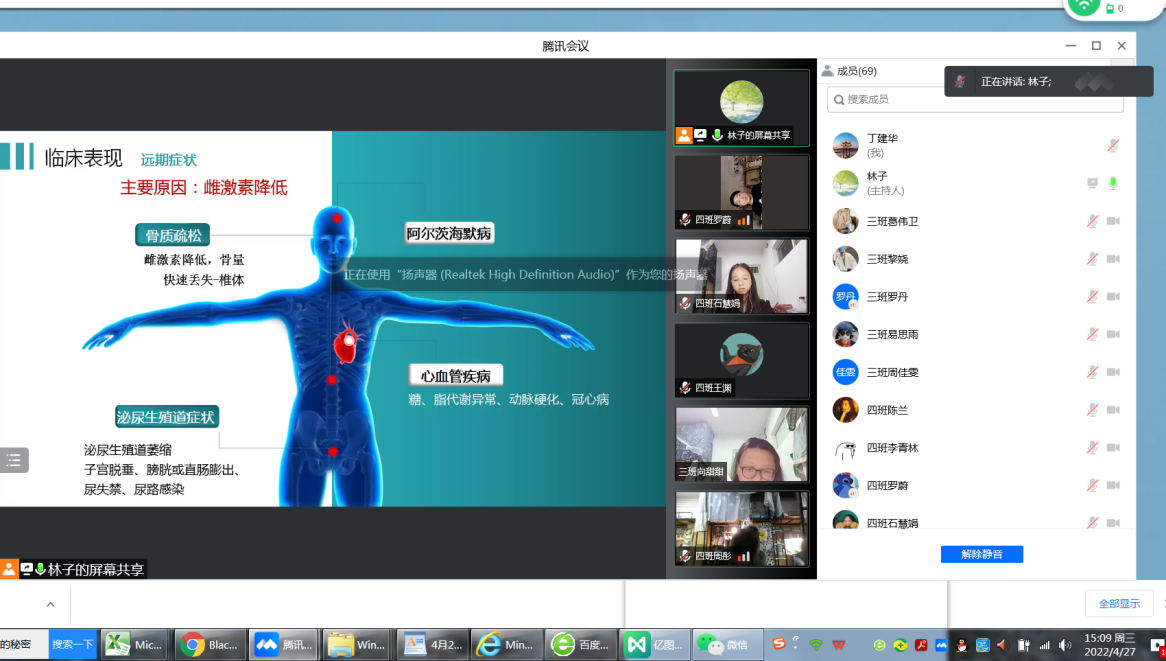Select 四班石慧娟 video thumbnail
This screenshot has width=1166, height=661.
(x=741, y=276)
